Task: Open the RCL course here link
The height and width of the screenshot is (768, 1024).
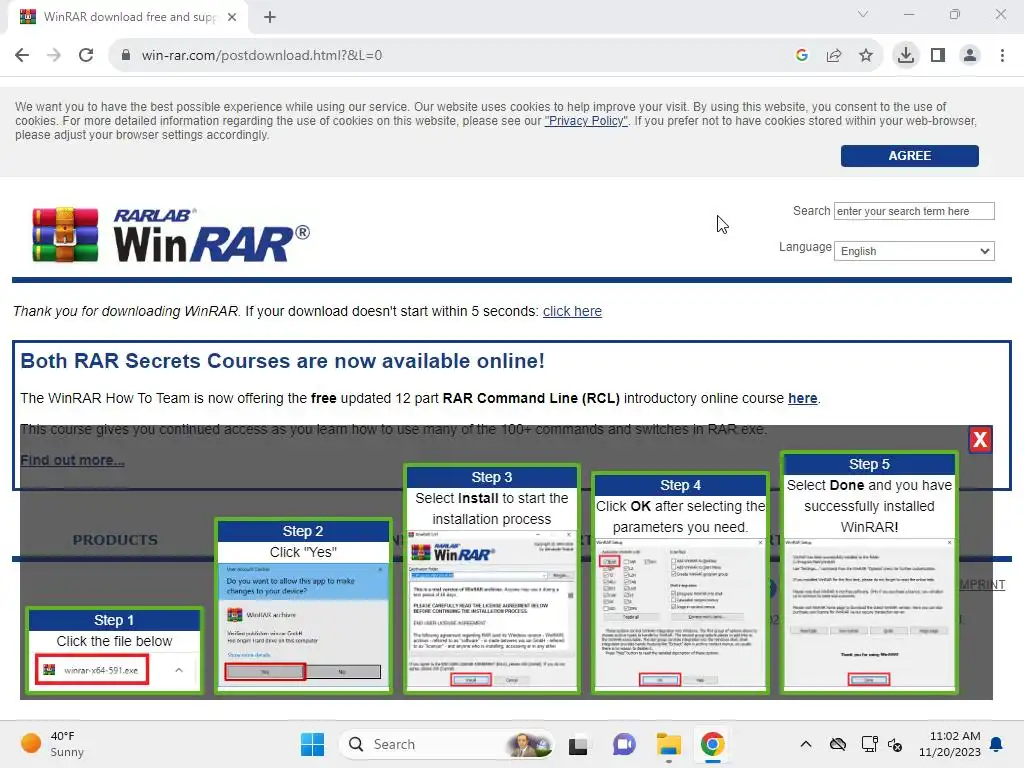Action: (x=803, y=398)
